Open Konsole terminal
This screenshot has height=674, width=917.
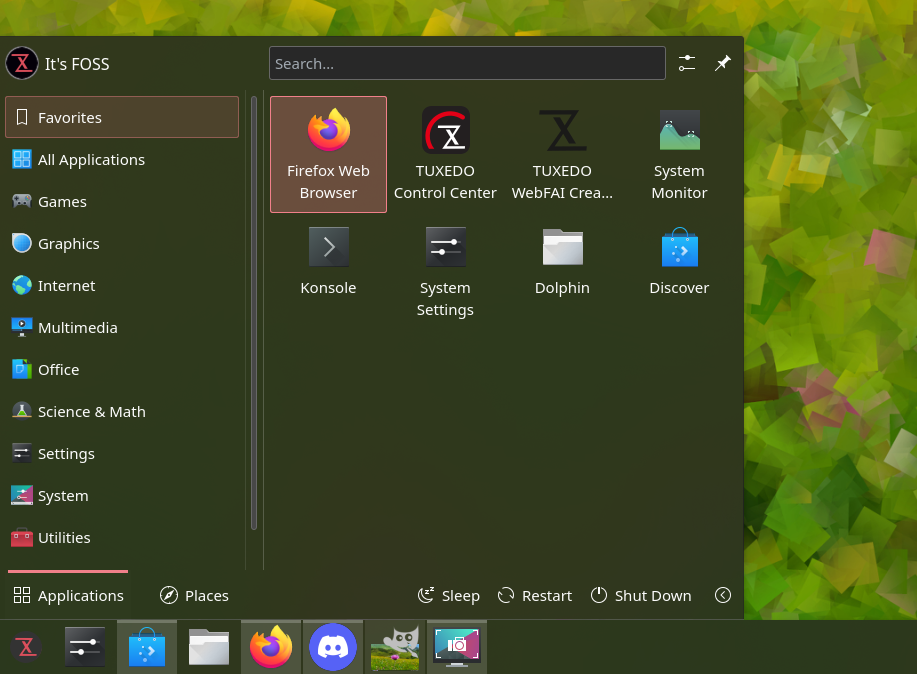coord(328,261)
